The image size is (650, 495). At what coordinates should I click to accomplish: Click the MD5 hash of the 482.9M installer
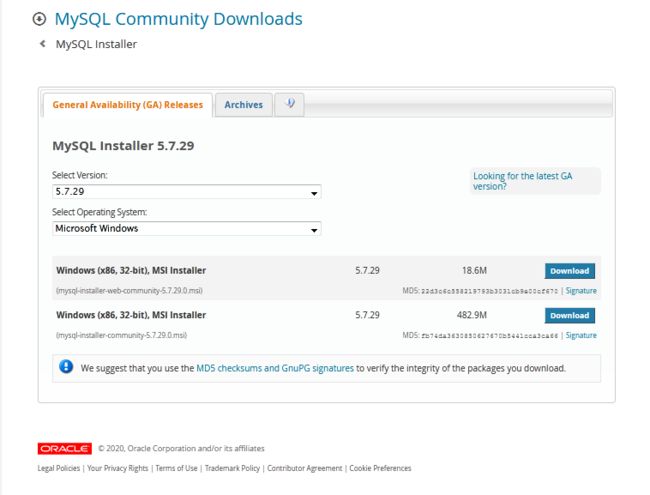[490, 336]
